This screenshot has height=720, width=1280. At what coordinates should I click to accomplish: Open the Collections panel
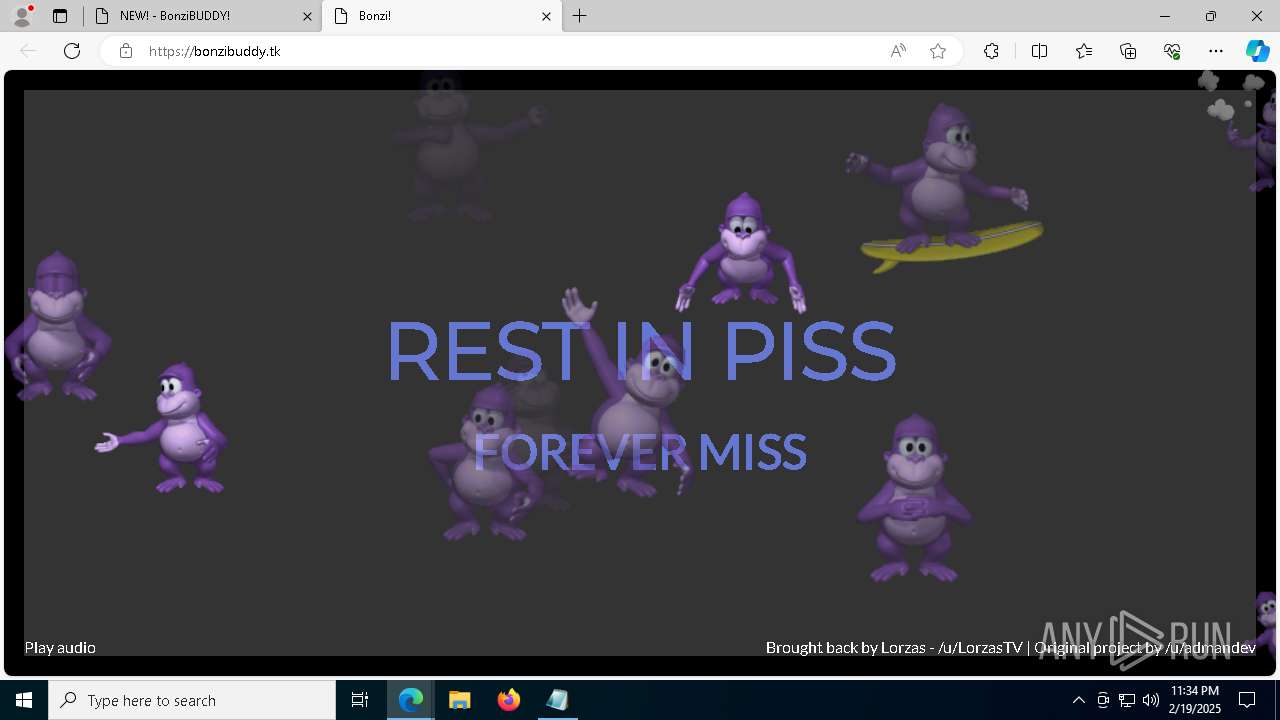[x=1128, y=51]
